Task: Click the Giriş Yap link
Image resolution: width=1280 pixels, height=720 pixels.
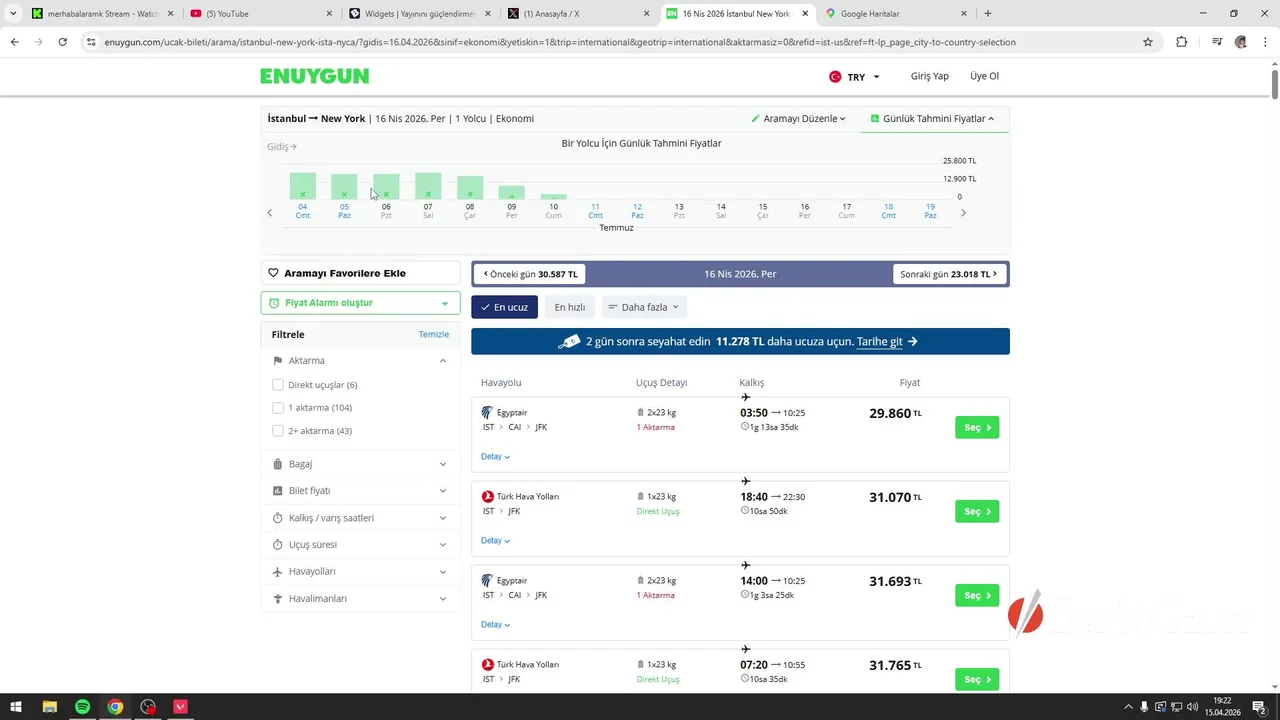Action: pos(929,76)
